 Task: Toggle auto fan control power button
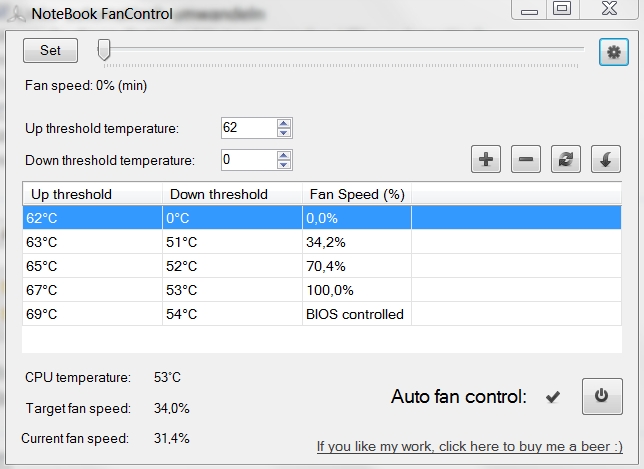[x=602, y=396]
